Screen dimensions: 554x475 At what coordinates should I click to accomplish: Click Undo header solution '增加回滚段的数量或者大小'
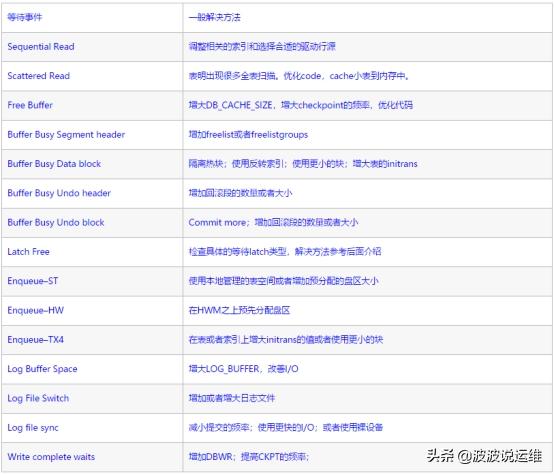pos(240,193)
